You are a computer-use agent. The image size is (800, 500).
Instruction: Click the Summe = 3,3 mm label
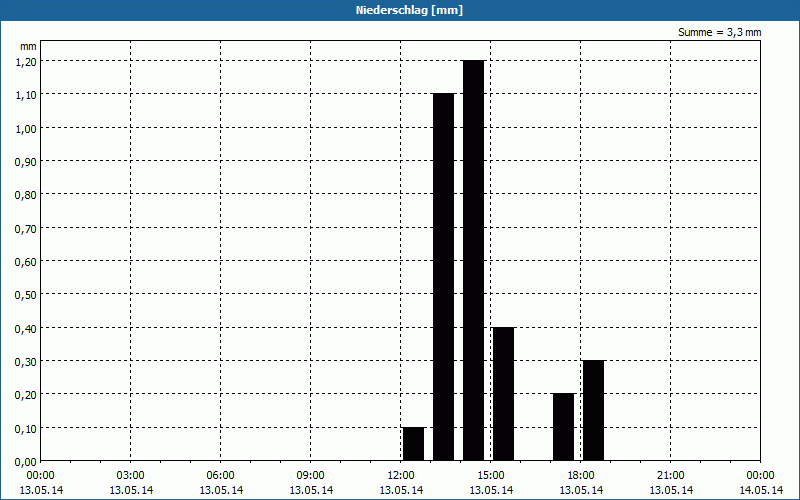720,32
